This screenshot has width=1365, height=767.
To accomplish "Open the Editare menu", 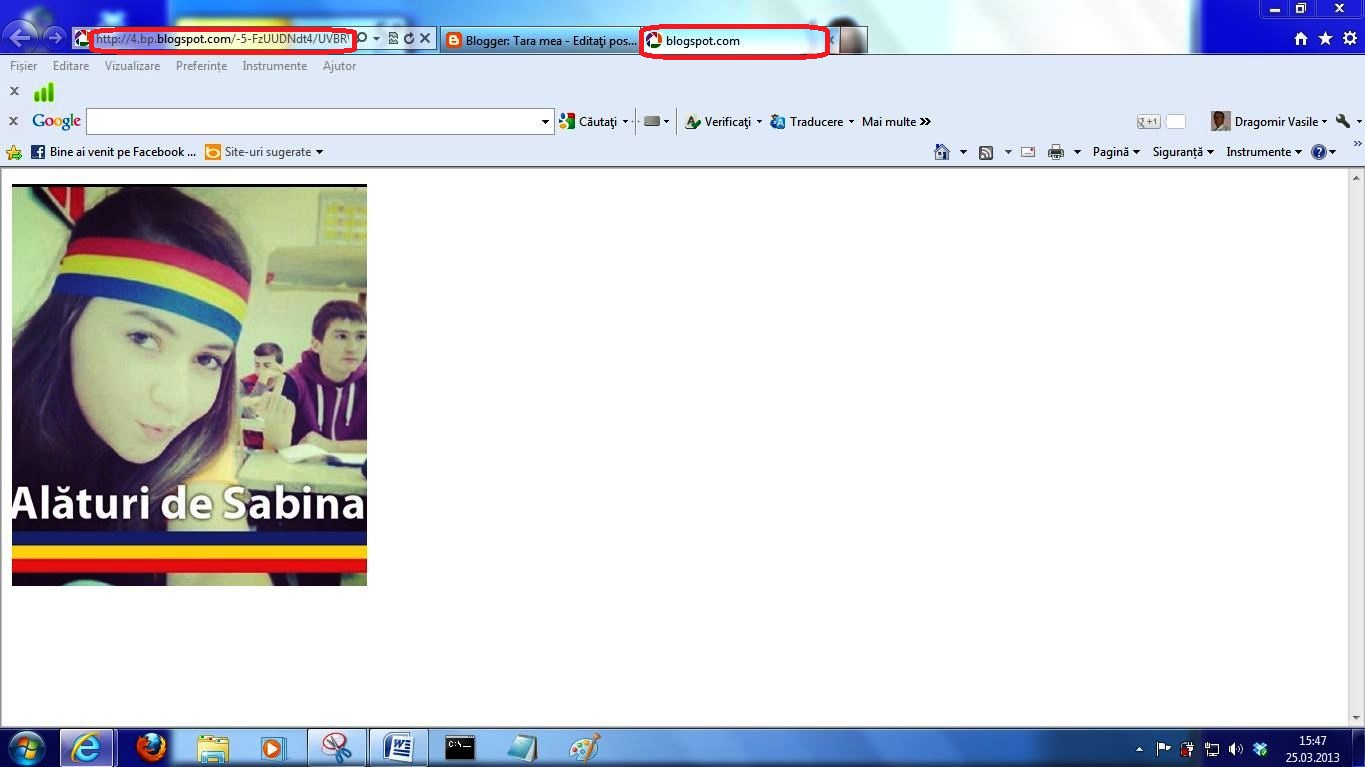I will (x=71, y=66).
